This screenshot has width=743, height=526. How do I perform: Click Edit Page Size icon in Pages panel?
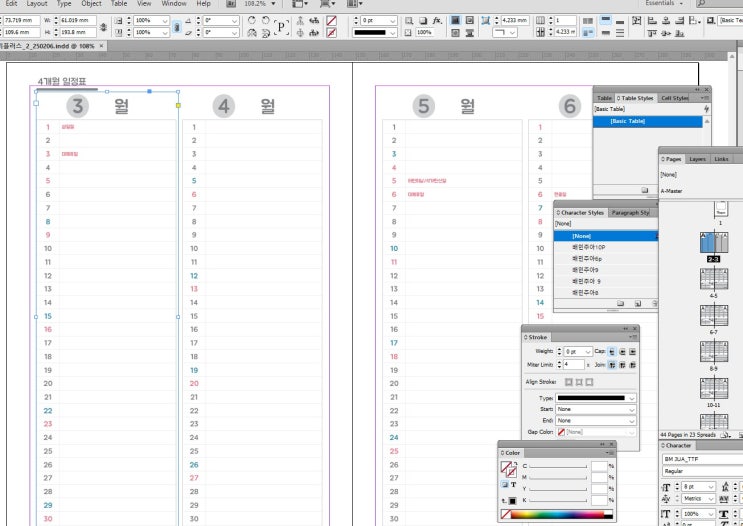coord(725,435)
